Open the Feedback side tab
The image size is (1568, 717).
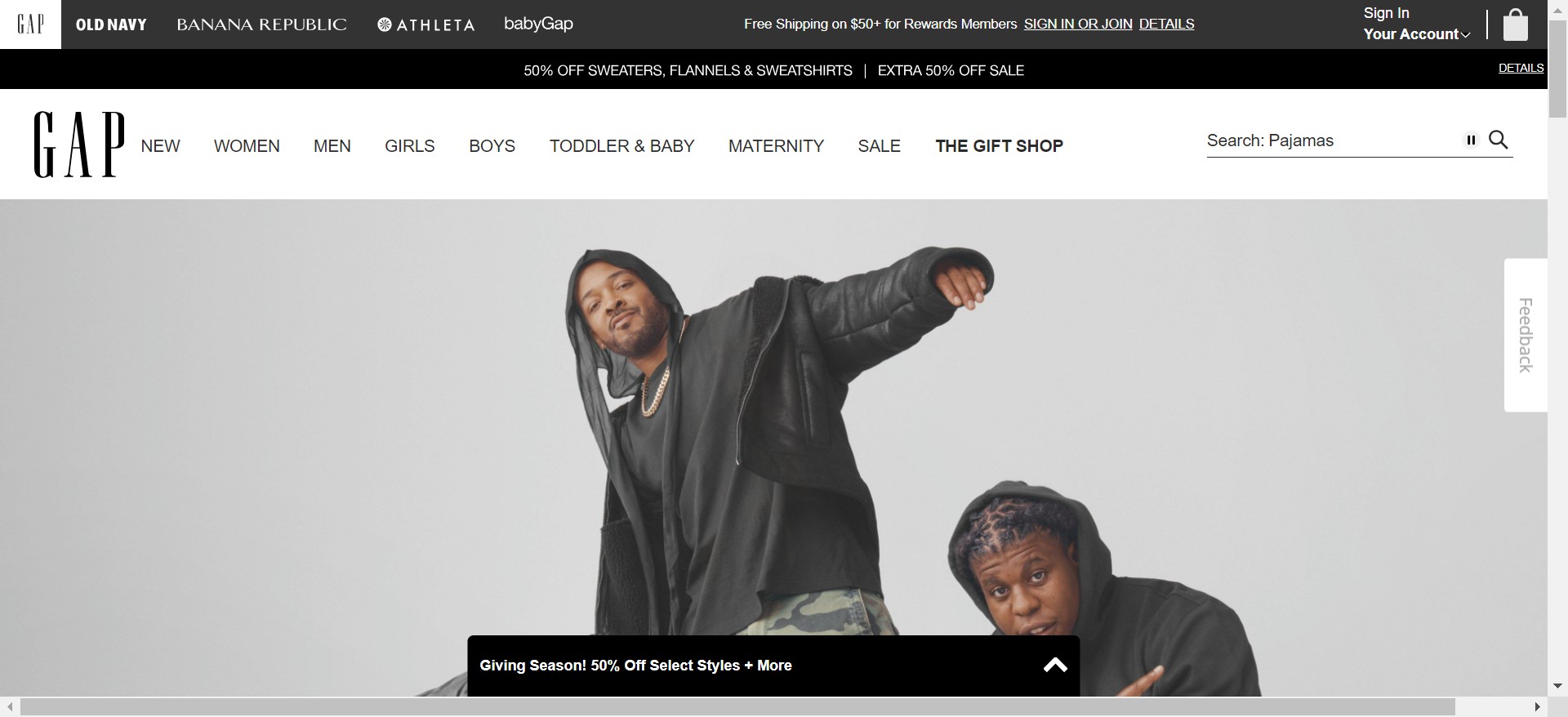click(x=1526, y=336)
